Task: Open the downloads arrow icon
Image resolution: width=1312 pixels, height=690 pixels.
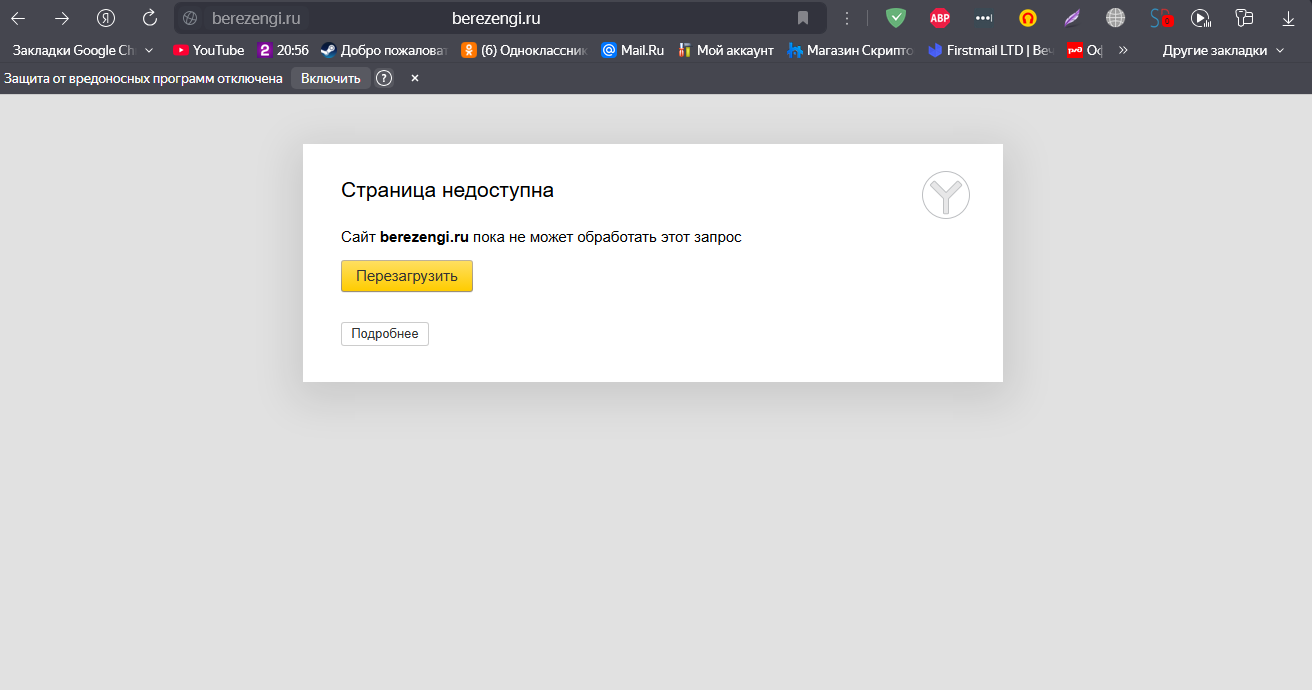Action: click(1288, 18)
